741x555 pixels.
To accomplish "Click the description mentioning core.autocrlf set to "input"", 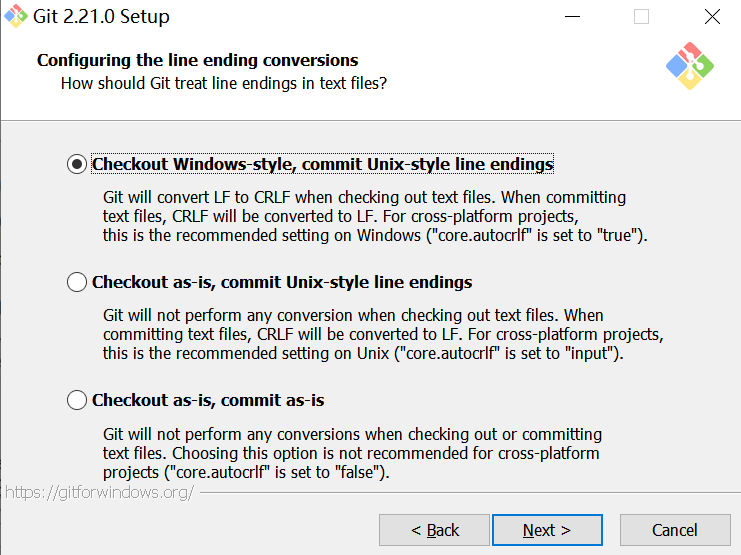I will coord(382,334).
